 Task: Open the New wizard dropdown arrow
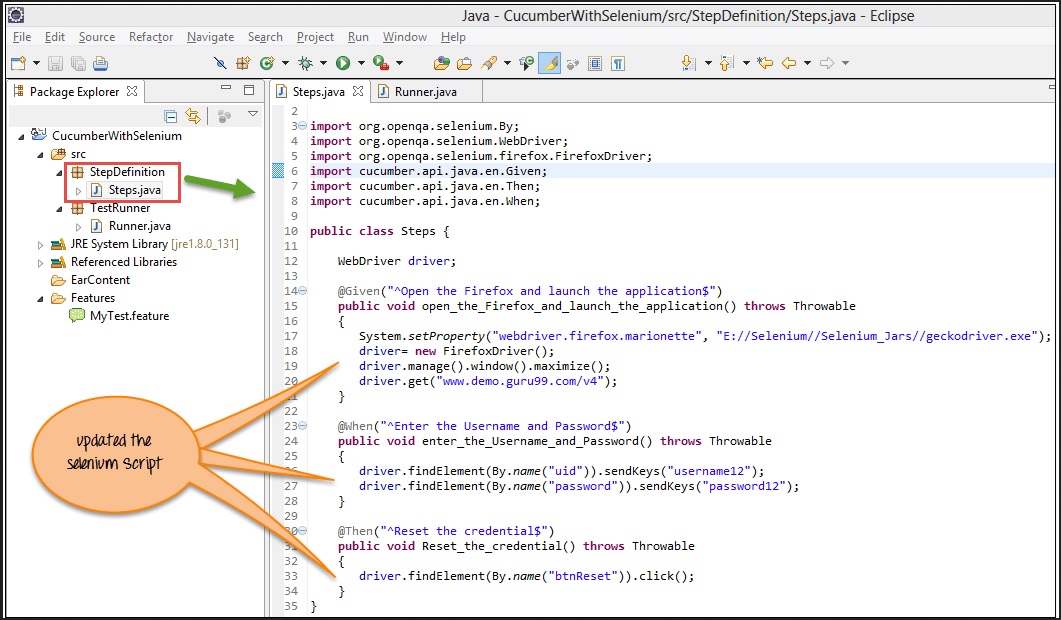37,64
